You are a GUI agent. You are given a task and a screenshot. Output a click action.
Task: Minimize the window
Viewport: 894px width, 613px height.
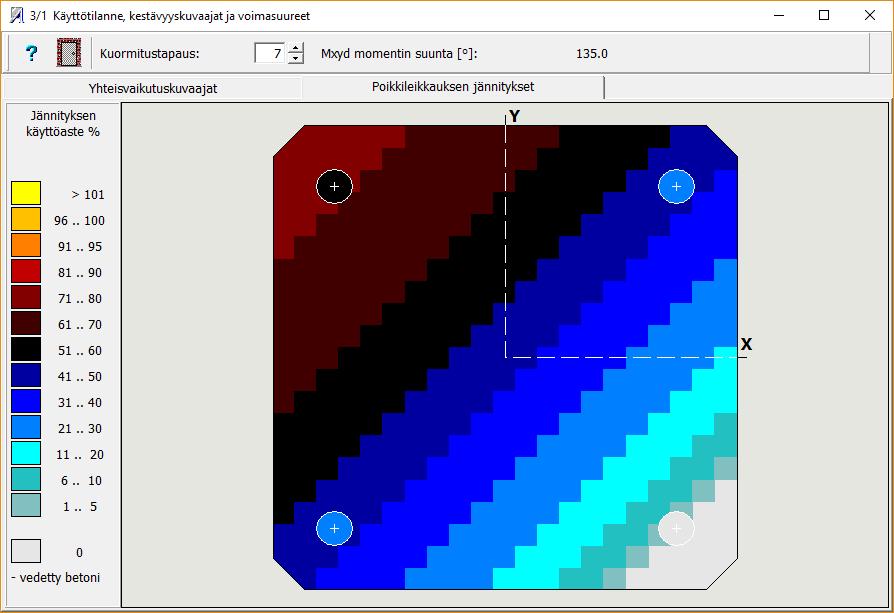pyautogui.click(x=779, y=15)
